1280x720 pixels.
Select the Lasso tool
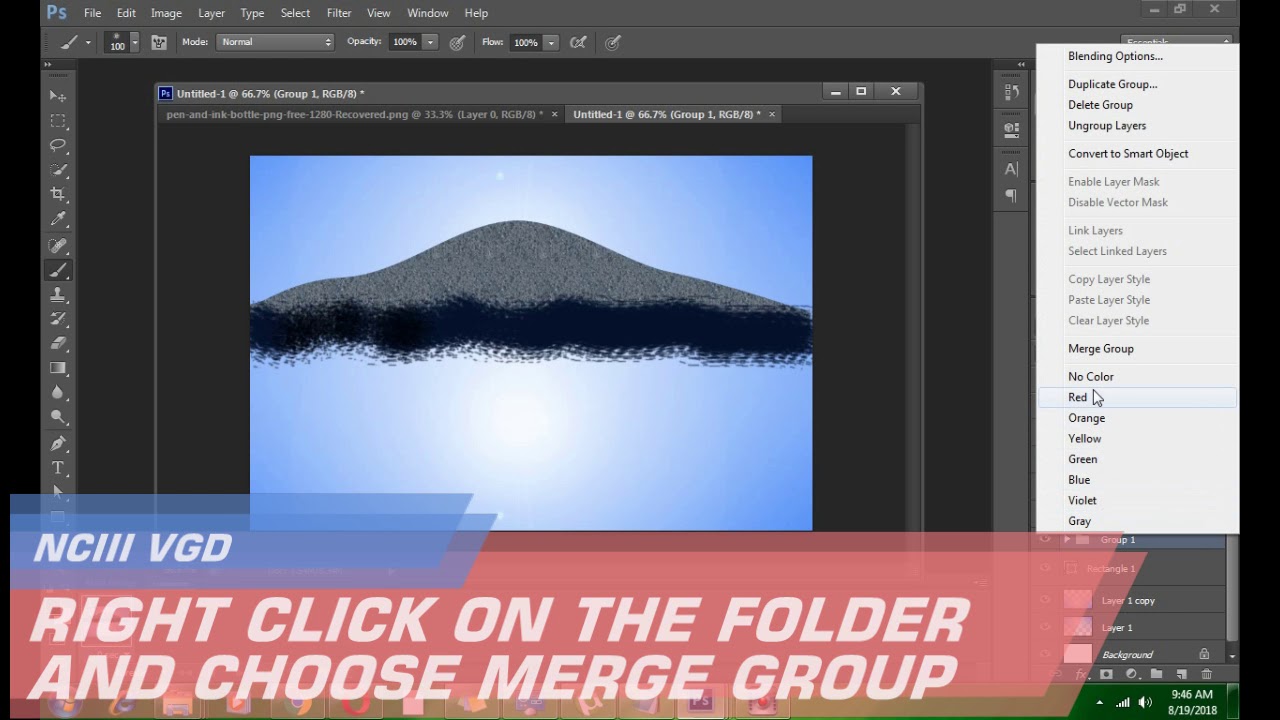58,146
